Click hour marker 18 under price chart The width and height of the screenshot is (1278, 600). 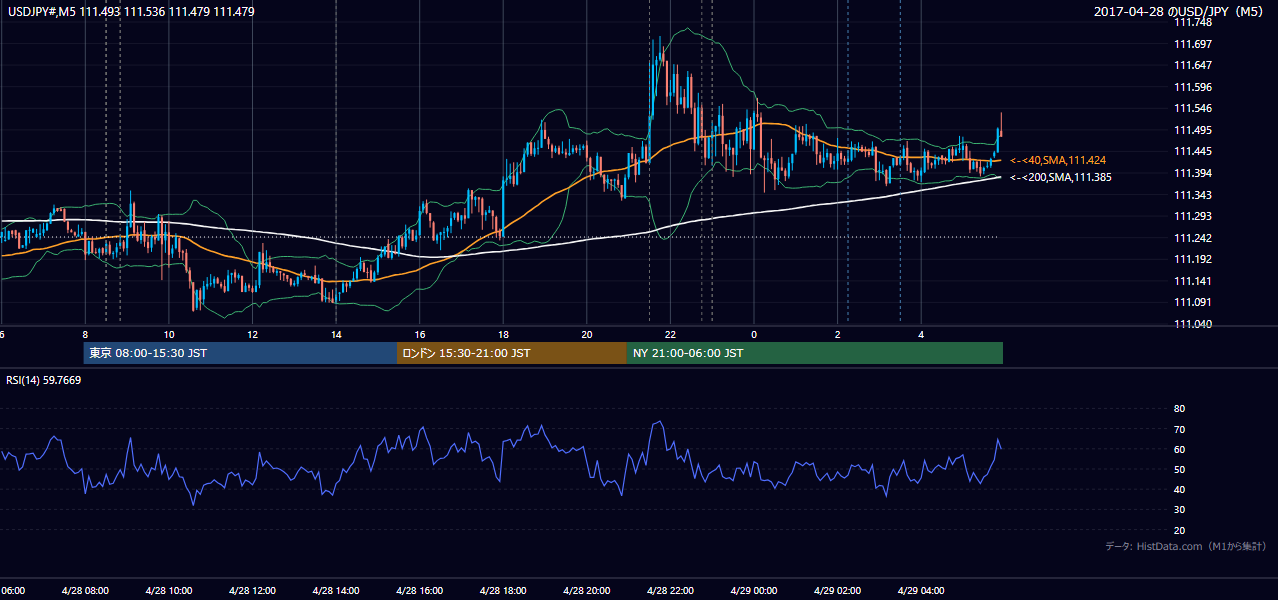pos(503,334)
